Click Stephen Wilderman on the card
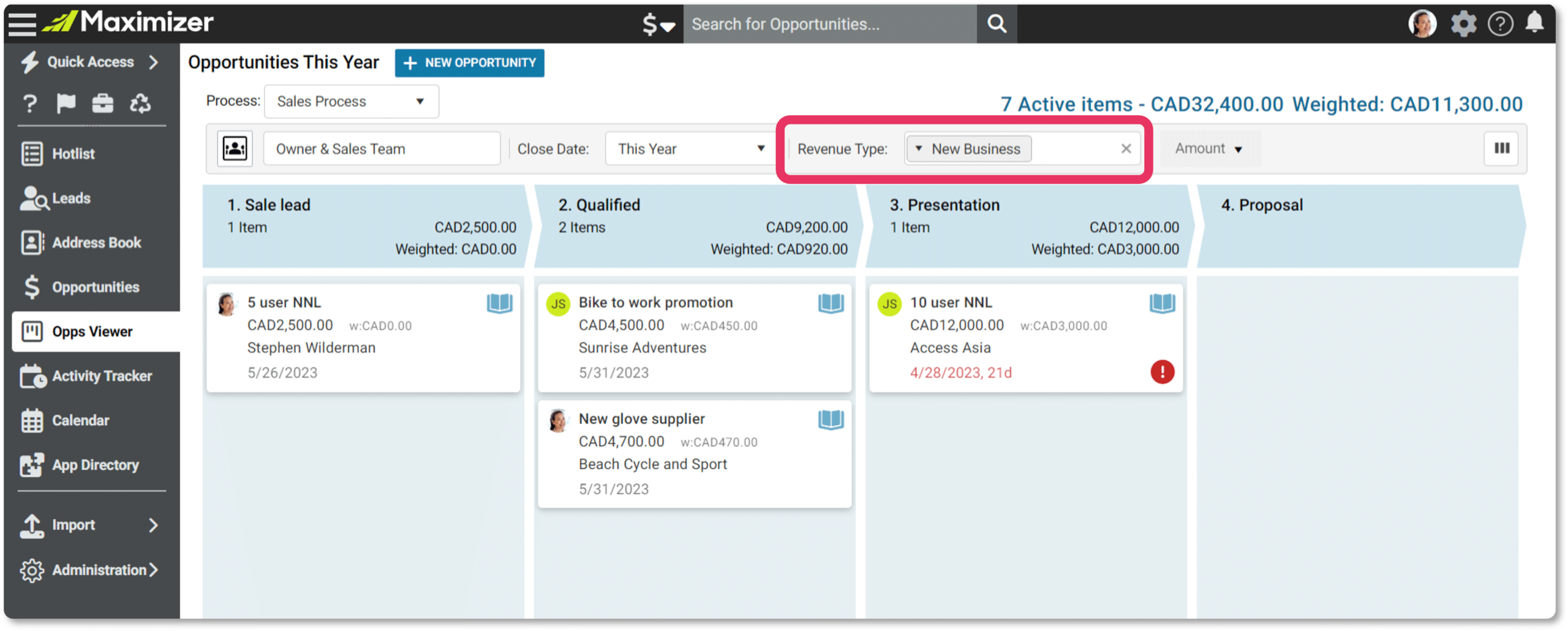 pyautogui.click(x=311, y=348)
